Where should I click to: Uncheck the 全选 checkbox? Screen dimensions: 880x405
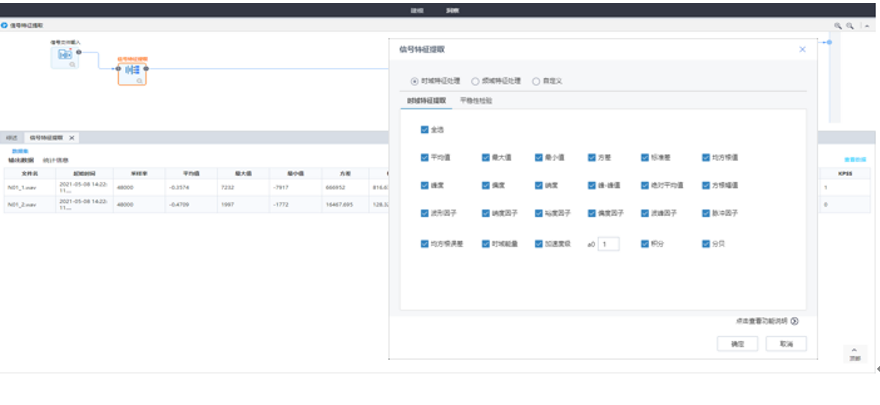coord(425,129)
